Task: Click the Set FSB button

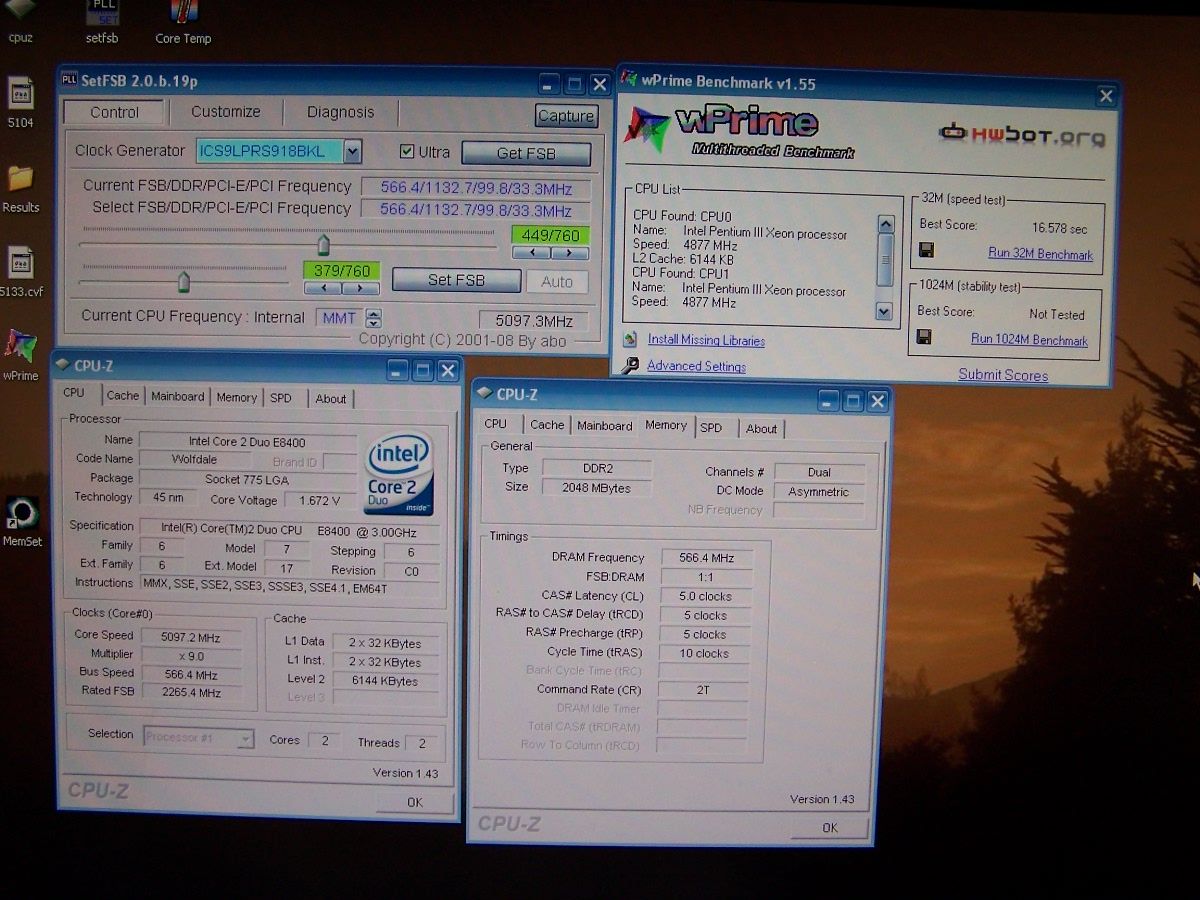Action: [456, 280]
